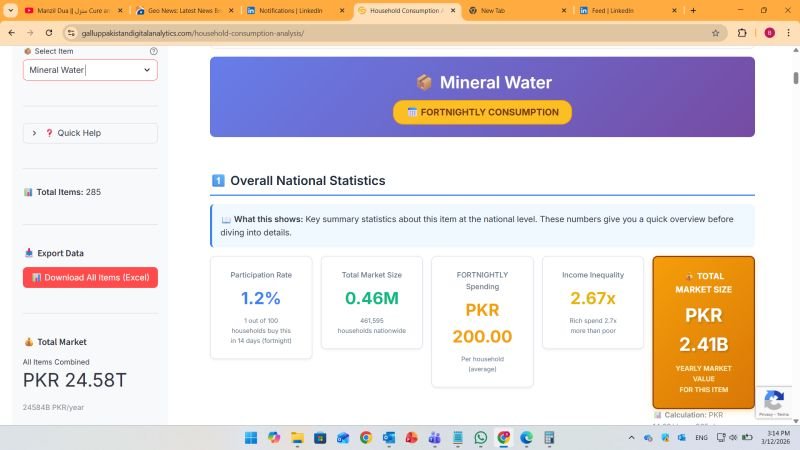Click the Windows Start button

pyautogui.click(x=250, y=438)
